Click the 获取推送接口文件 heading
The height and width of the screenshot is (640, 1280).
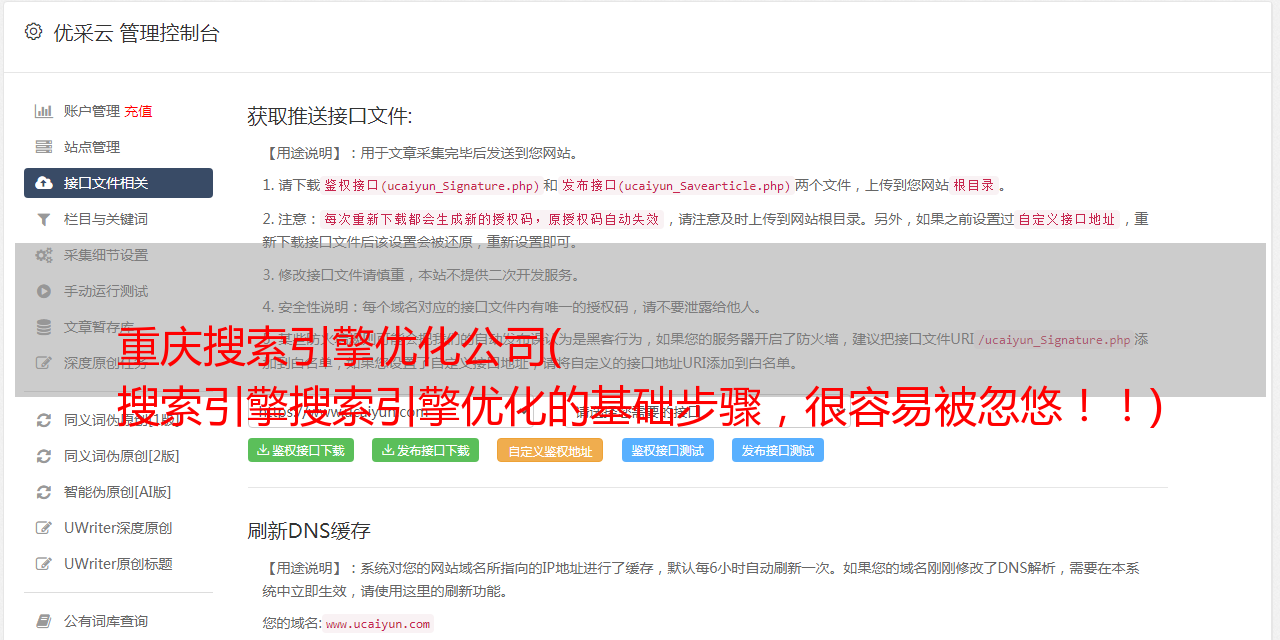pyautogui.click(x=330, y=116)
